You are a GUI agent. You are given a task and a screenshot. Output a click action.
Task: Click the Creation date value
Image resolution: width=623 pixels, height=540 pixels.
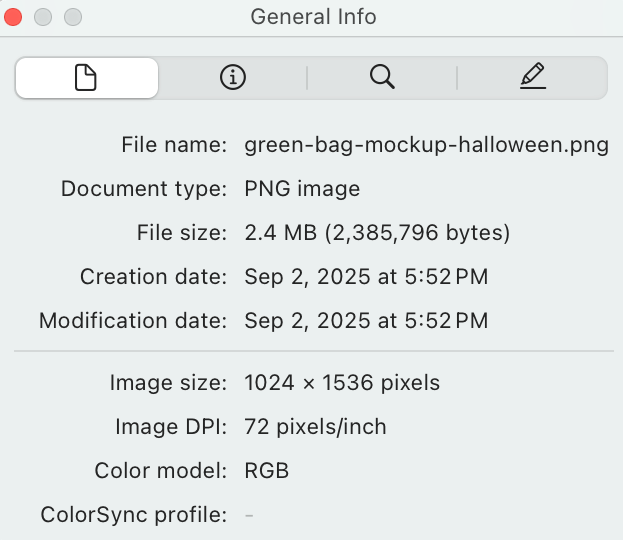(366, 277)
